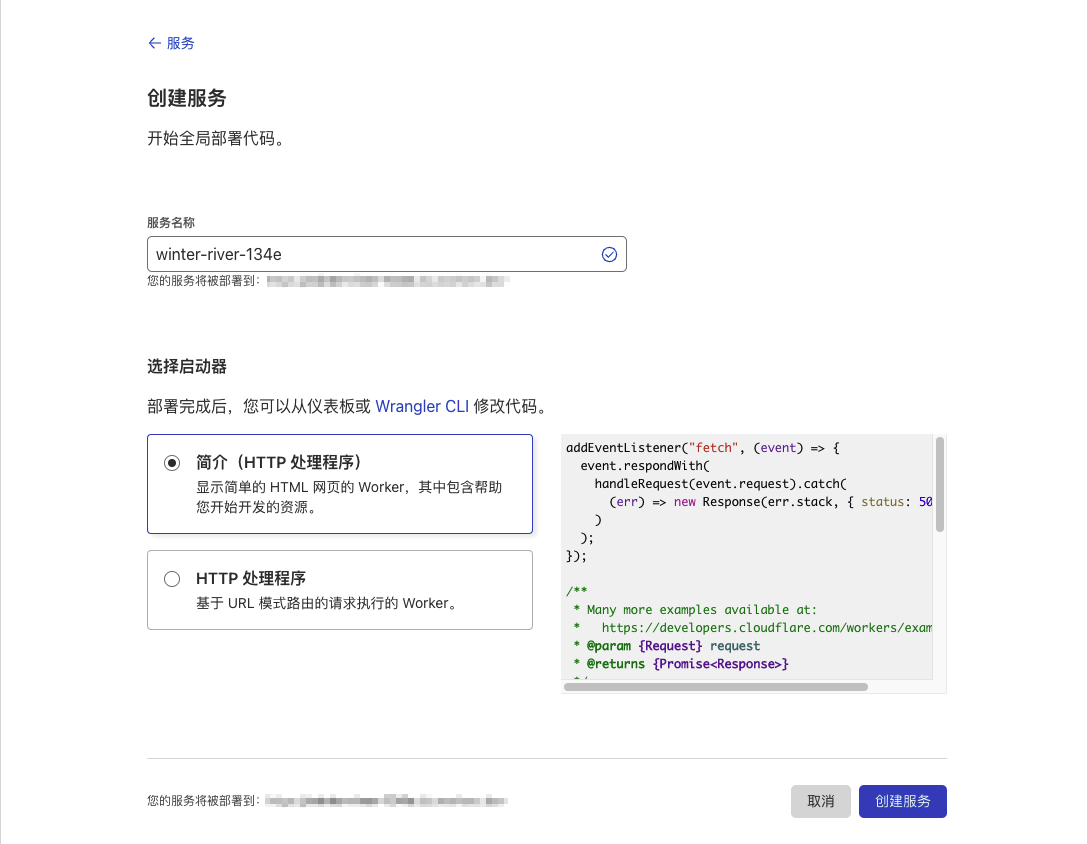Click the code preview horizontal scrollbar
1087x844 pixels.
click(x=715, y=687)
